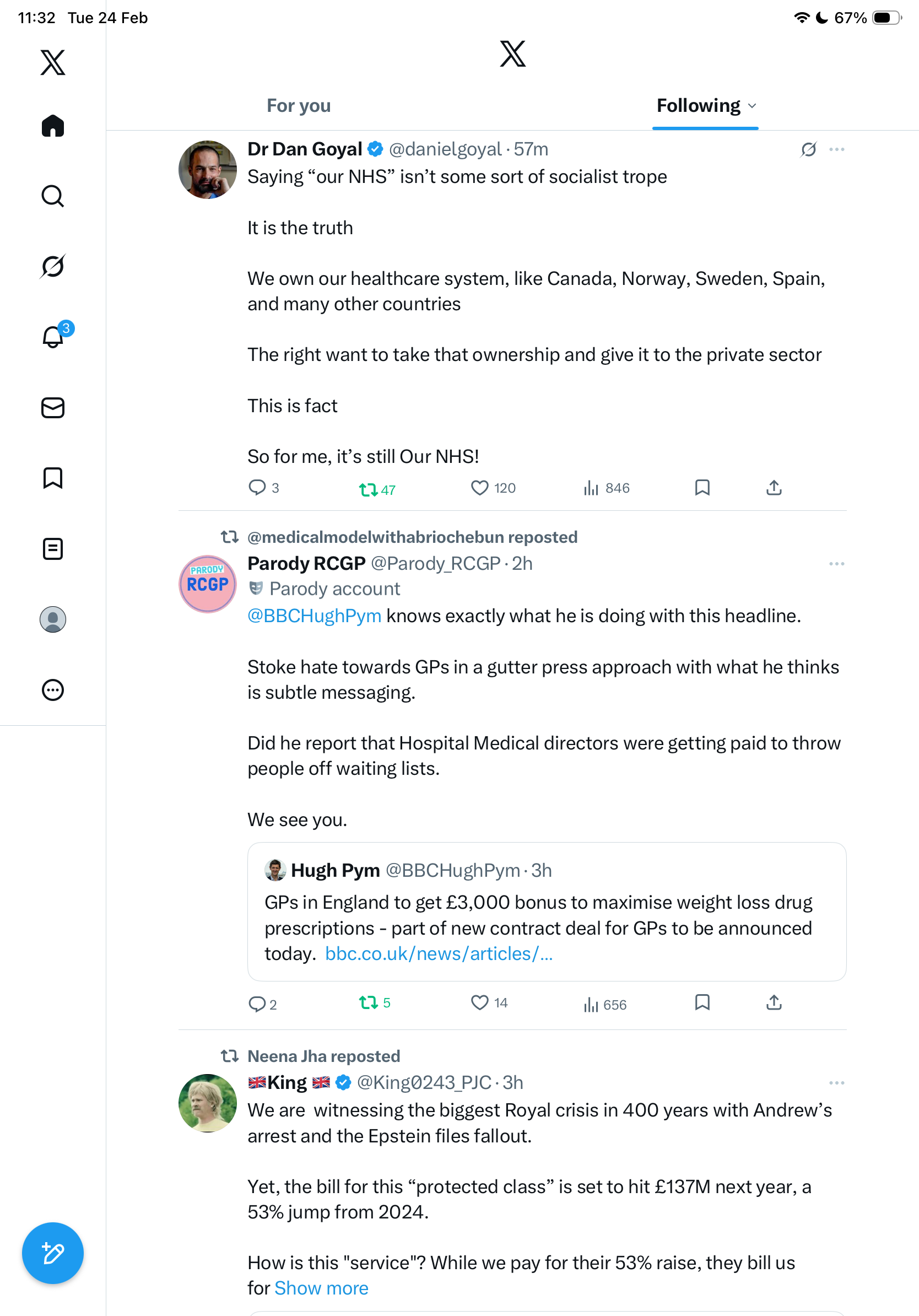This screenshot has width=919, height=1316.
Task: Open direct messages envelope icon
Action: click(x=53, y=407)
